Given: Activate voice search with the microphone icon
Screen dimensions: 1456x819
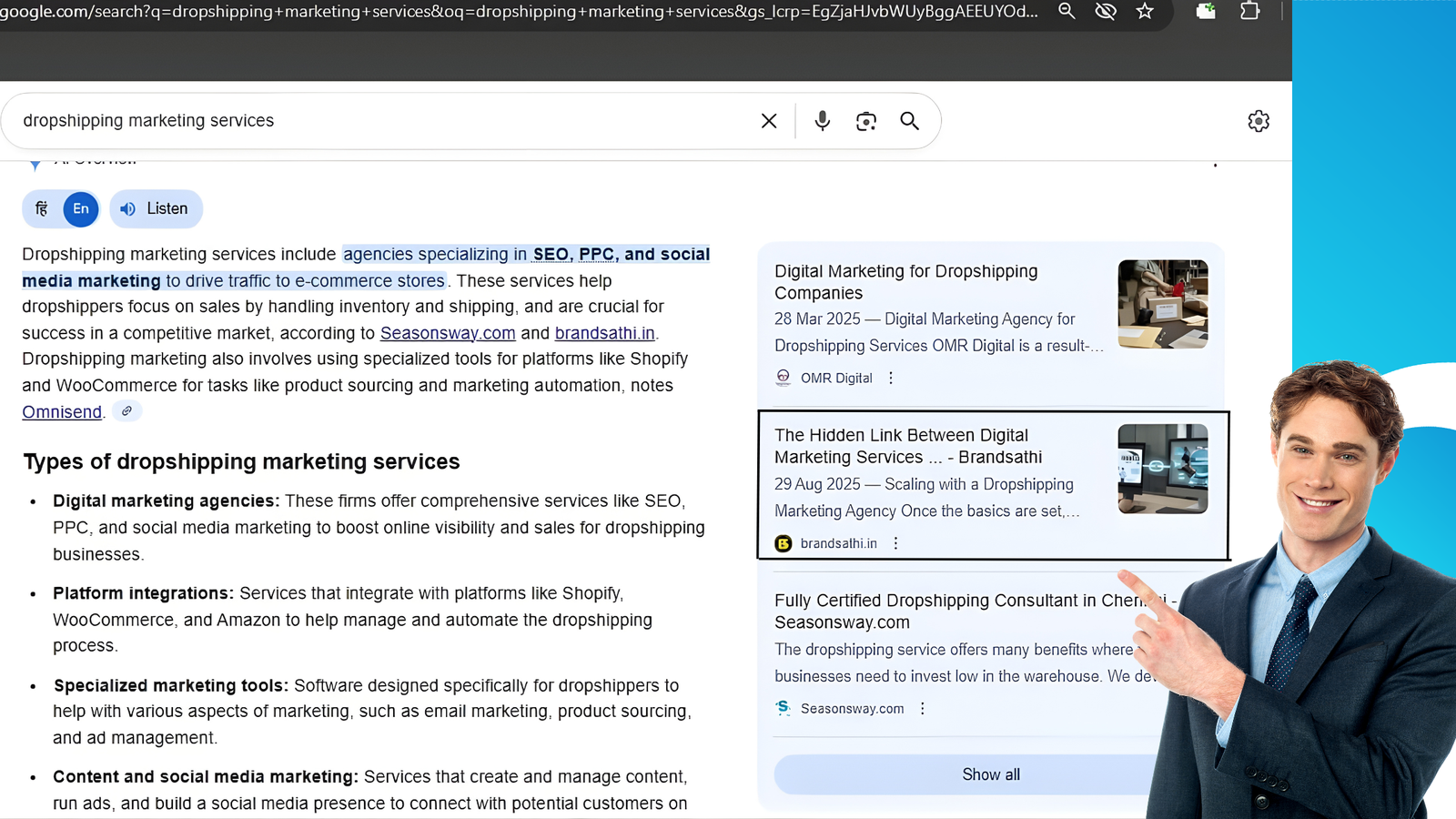Looking at the screenshot, I should [x=822, y=120].
